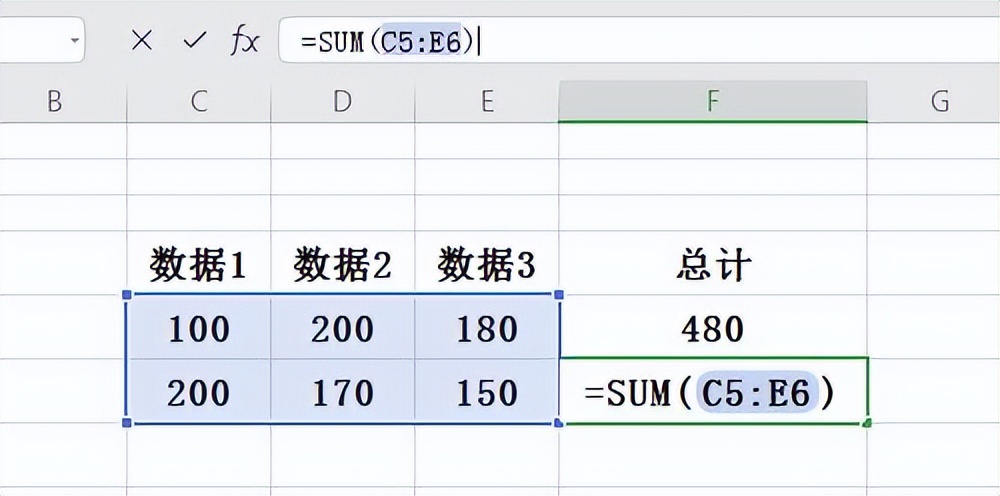The height and width of the screenshot is (496, 1000).
Task: Select column C header
Action: [199, 101]
